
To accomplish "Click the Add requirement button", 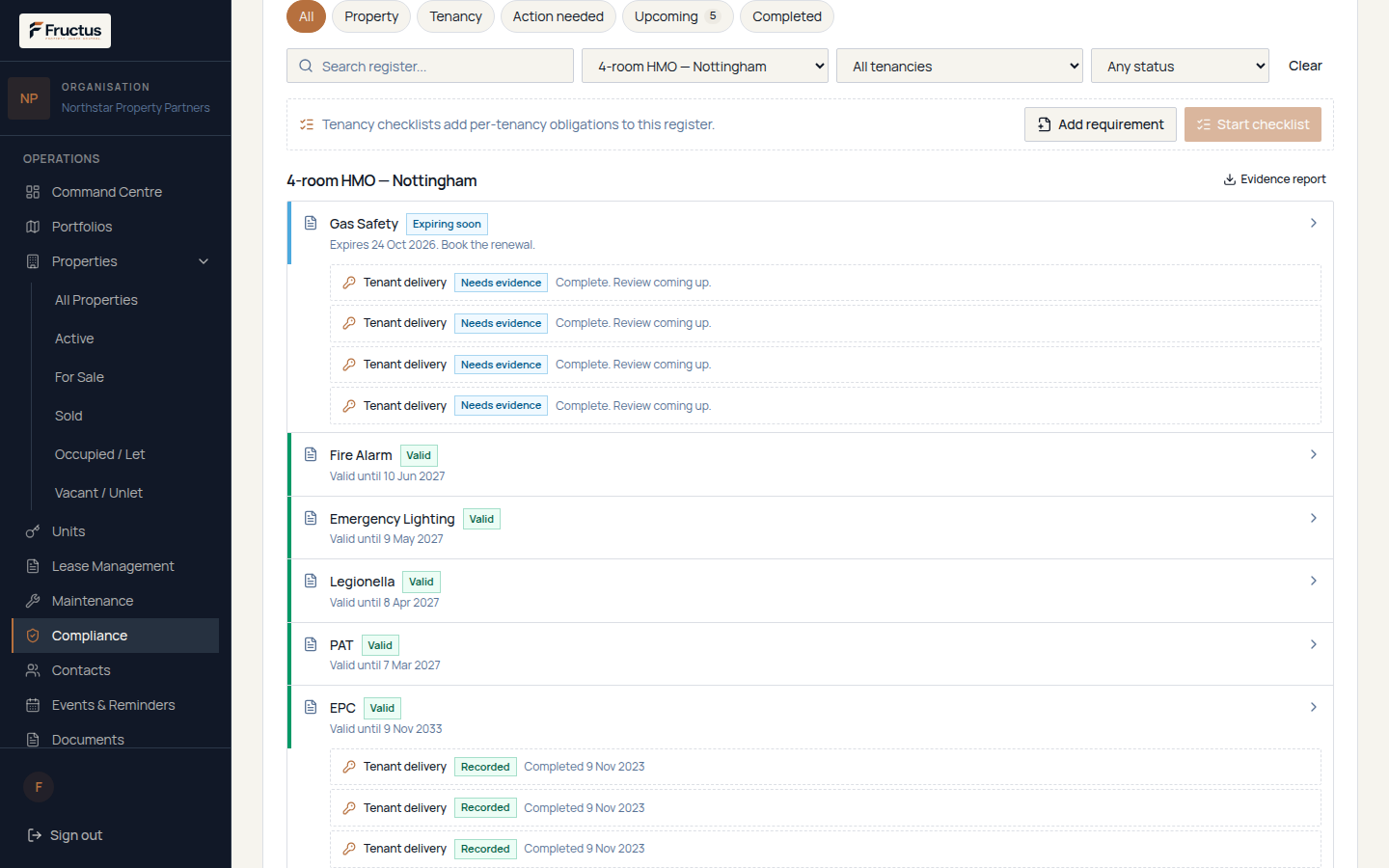I will point(1101,124).
